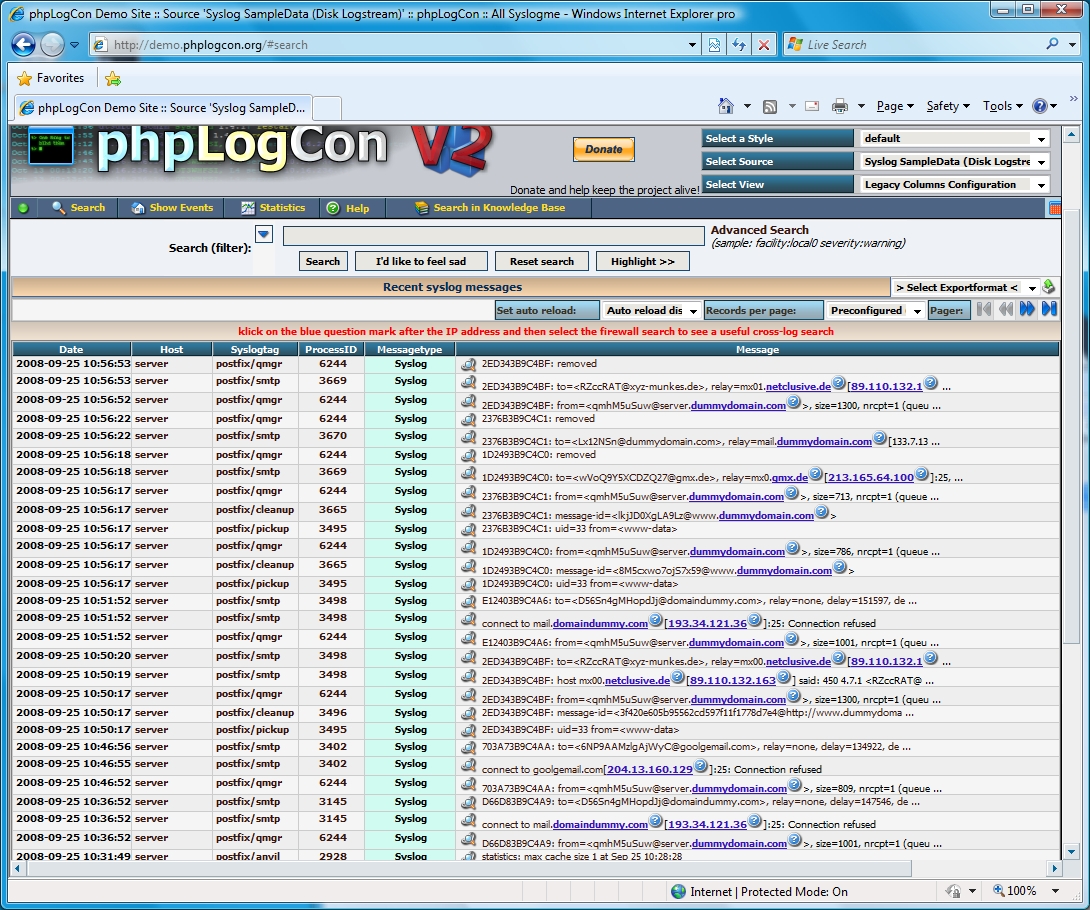Screen dimensions: 1090x910
Task: Click the gmx.de link
Action: (790, 478)
